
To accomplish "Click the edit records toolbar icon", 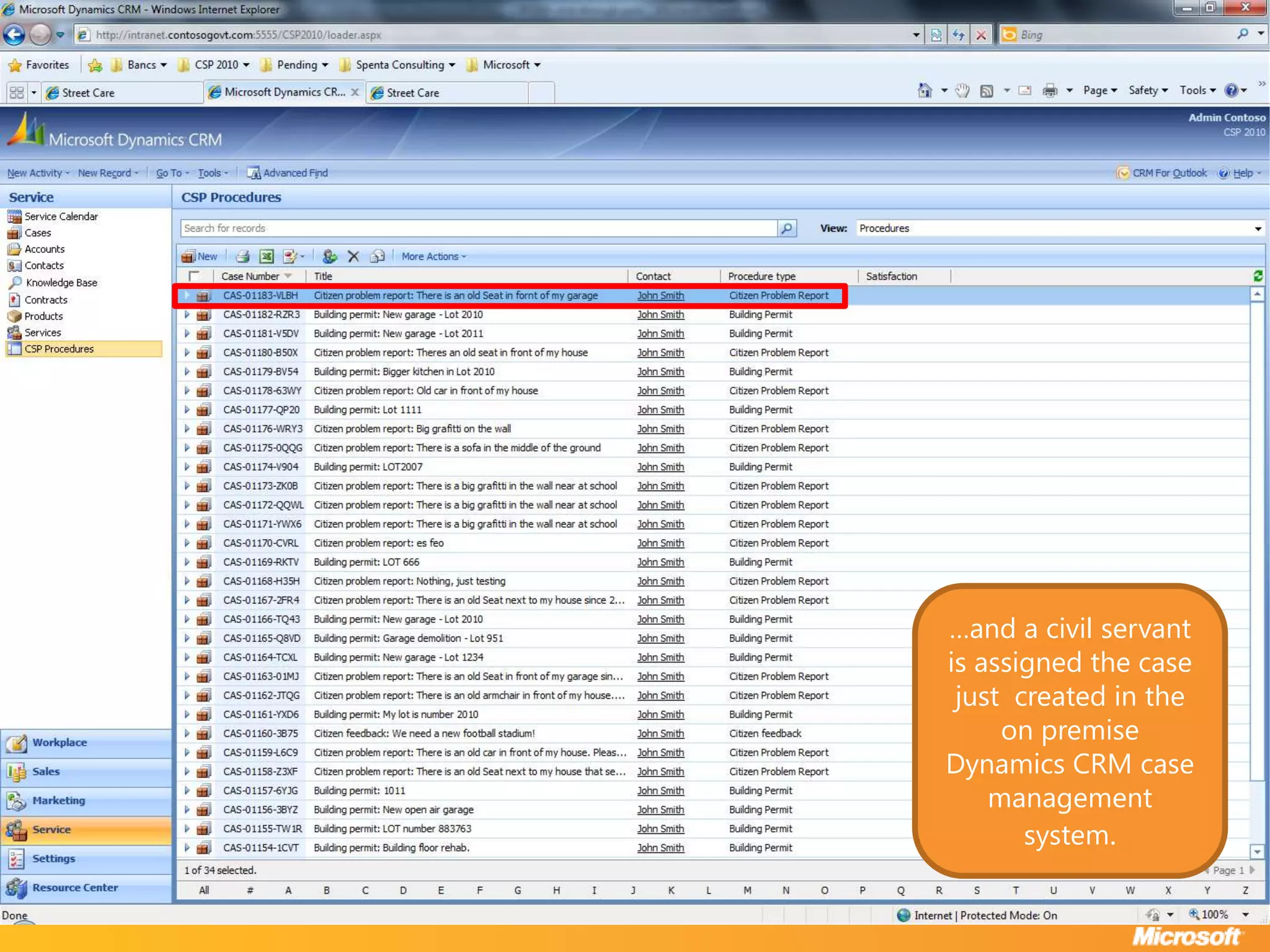I will pyautogui.click(x=290, y=256).
